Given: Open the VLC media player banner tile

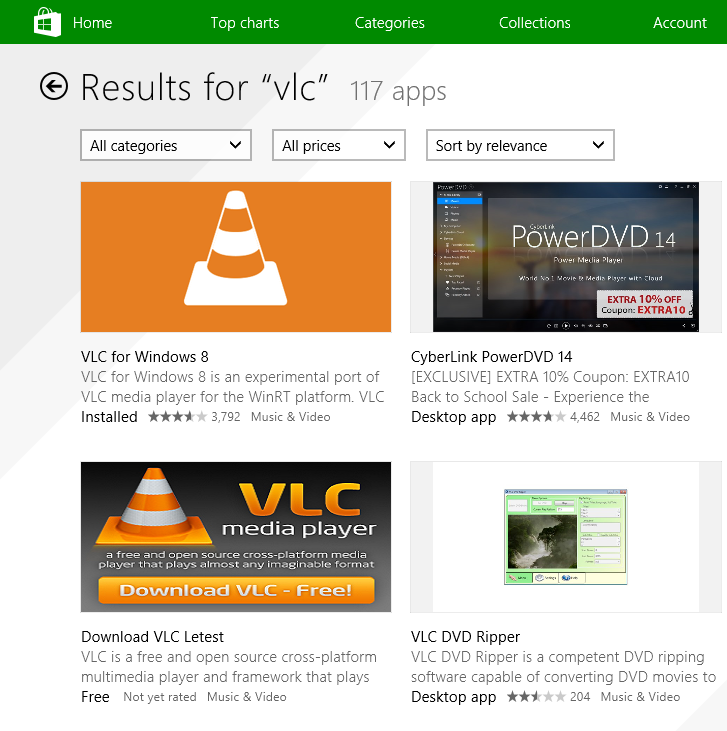Looking at the screenshot, I should pyautogui.click(x=236, y=537).
